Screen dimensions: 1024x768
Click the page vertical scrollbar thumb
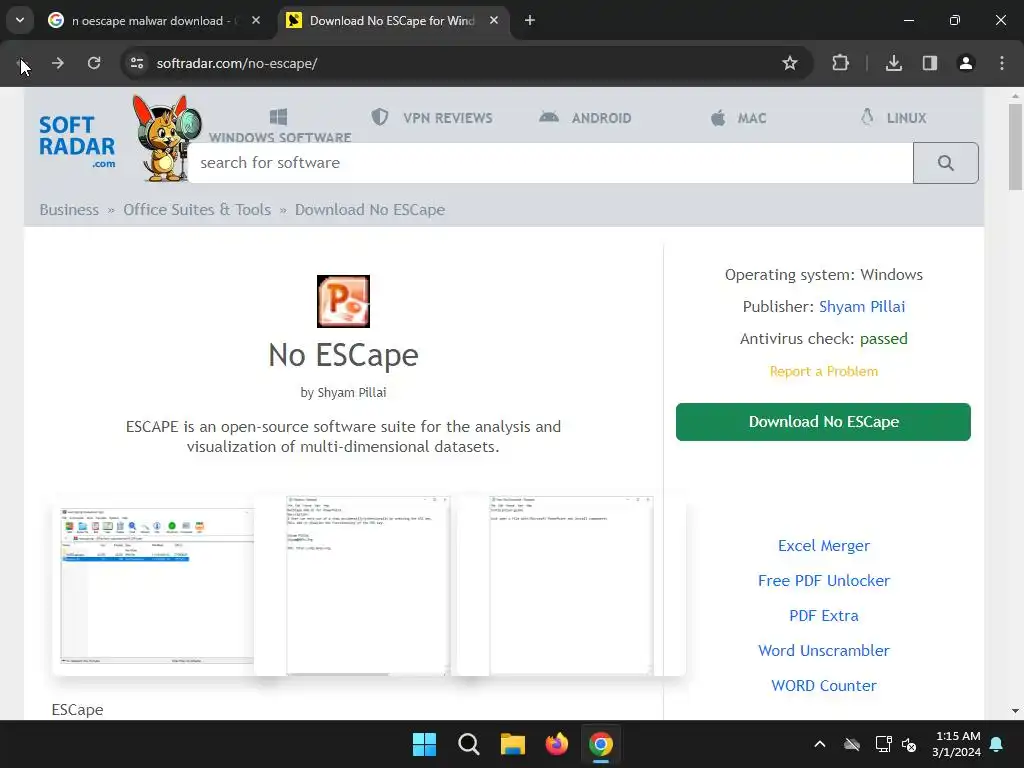pos(1015,145)
